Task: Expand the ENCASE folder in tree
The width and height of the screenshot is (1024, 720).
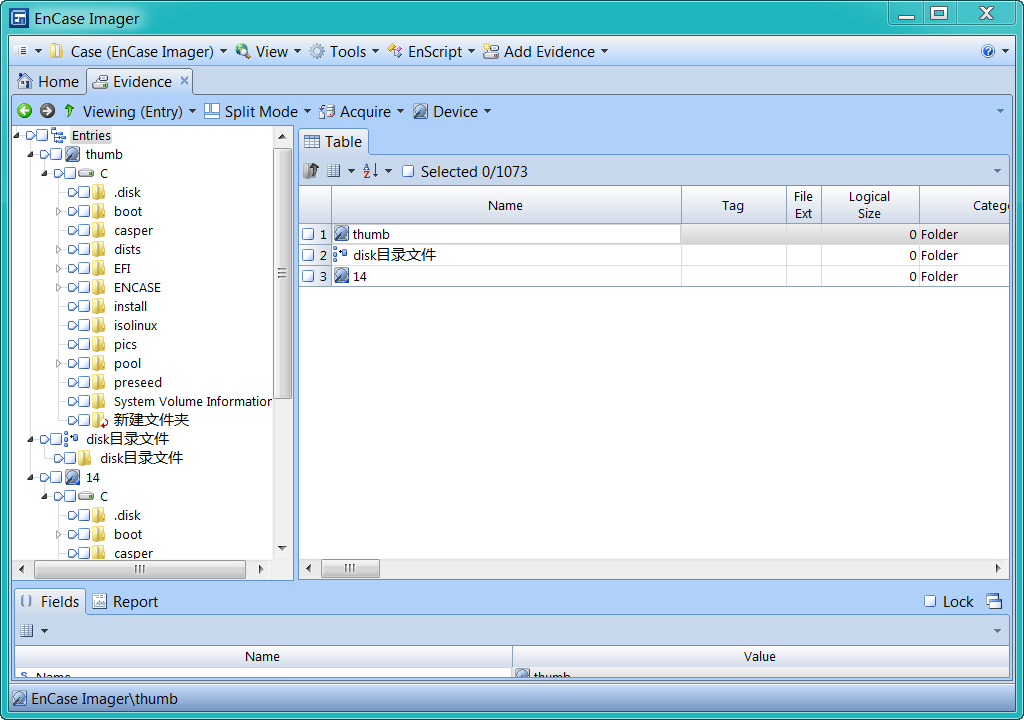Action: [x=58, y=287]
